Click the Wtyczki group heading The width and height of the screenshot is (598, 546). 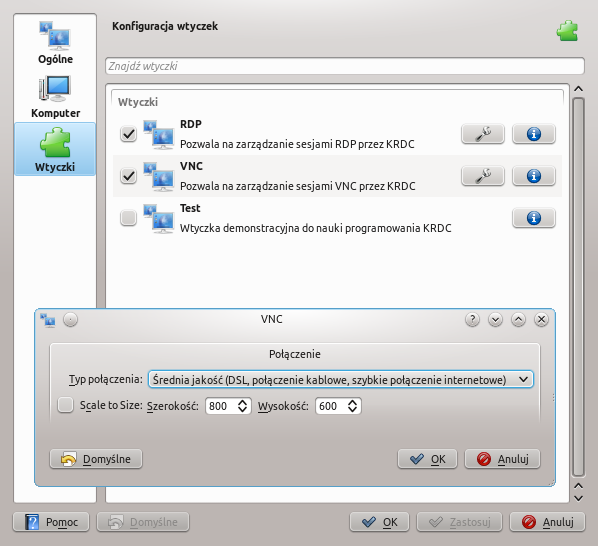point(138,102)
